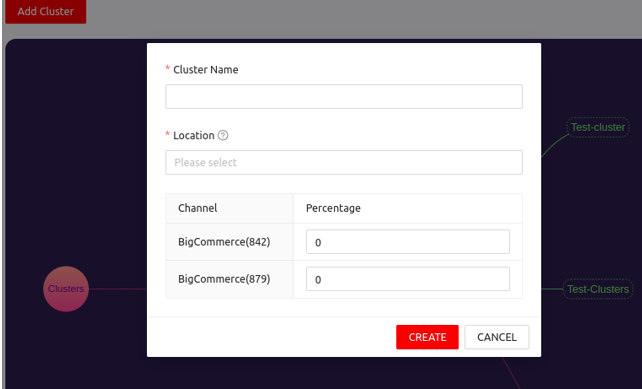Select the Test-cluster graph node
The width and height of the screenshot is (642, 389).
tap(598, 127)
